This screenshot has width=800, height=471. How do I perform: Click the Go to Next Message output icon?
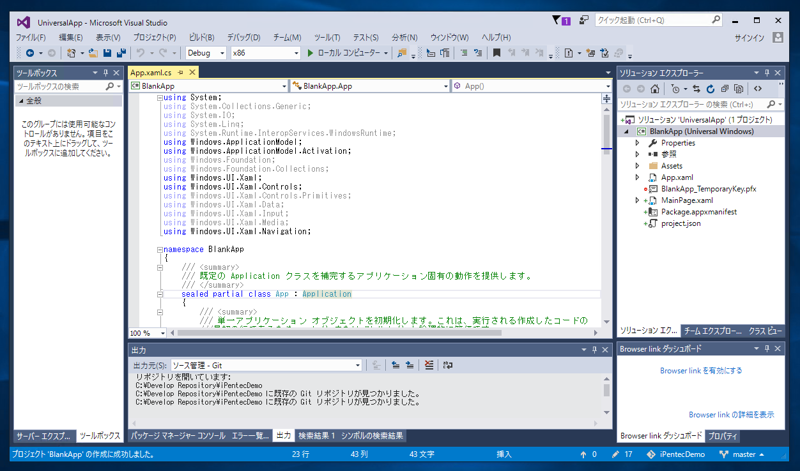click(x=410, y=365)
